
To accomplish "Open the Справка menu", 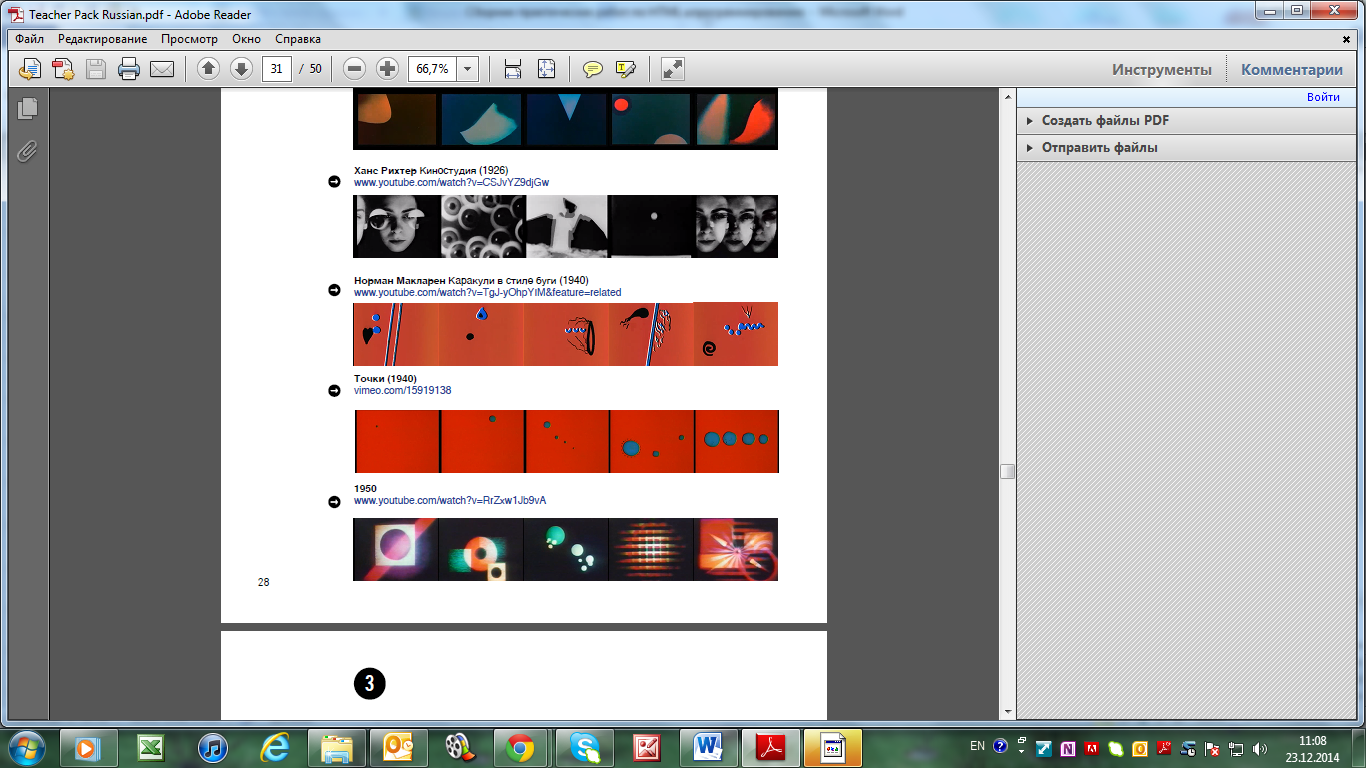I will point(298,39).
